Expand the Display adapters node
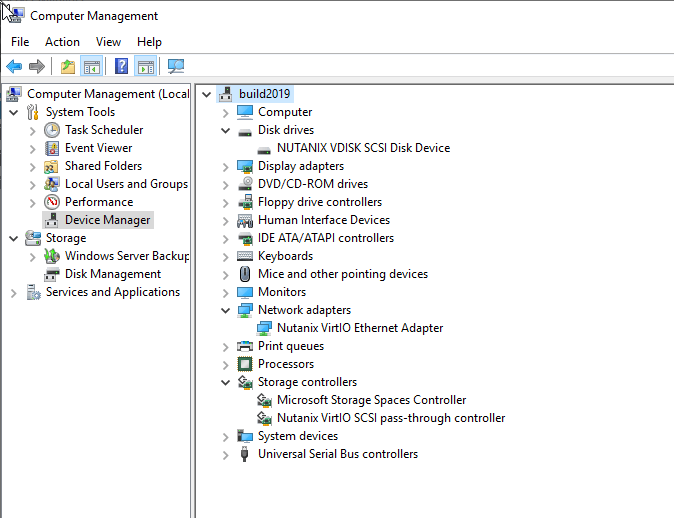Image resolution: width=674 pixels, height=518 pixels. coord(226,166)
